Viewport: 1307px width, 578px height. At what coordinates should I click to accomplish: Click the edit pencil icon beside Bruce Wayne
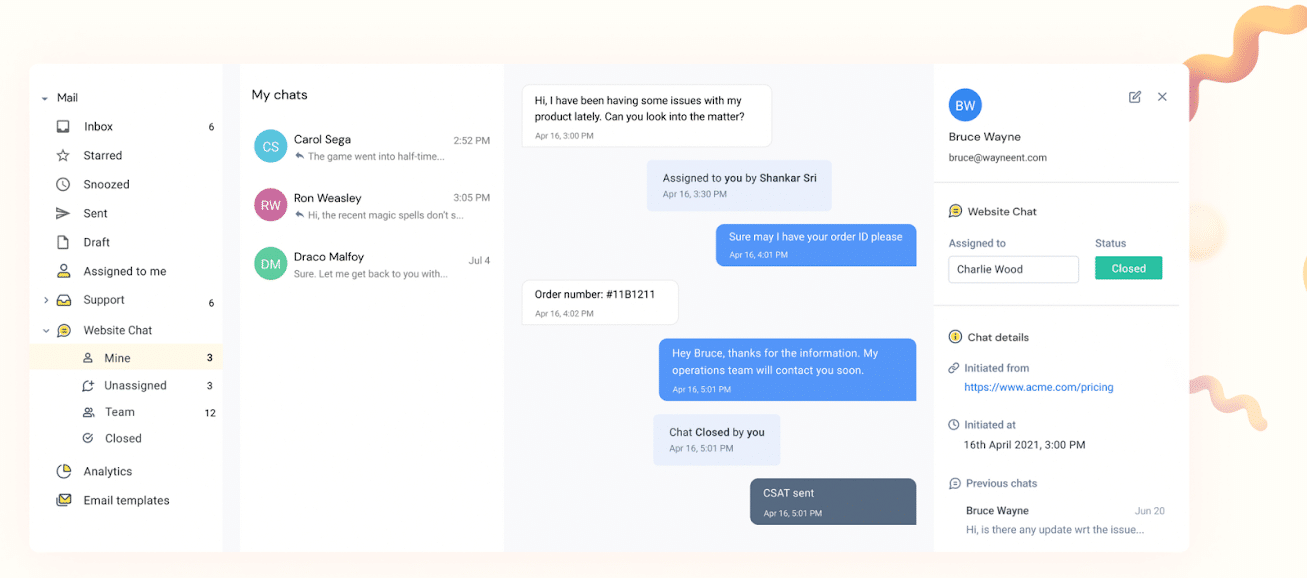point(1134,97)
